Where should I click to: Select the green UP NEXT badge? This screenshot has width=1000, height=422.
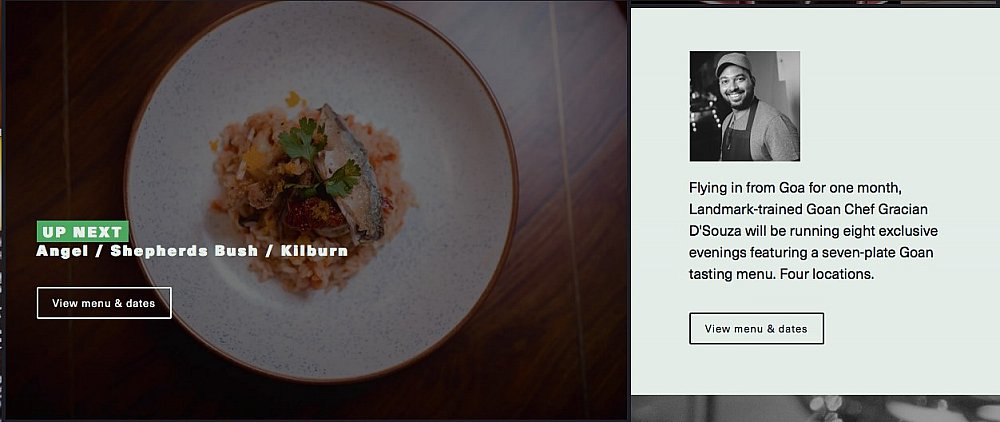pos(83,231)
